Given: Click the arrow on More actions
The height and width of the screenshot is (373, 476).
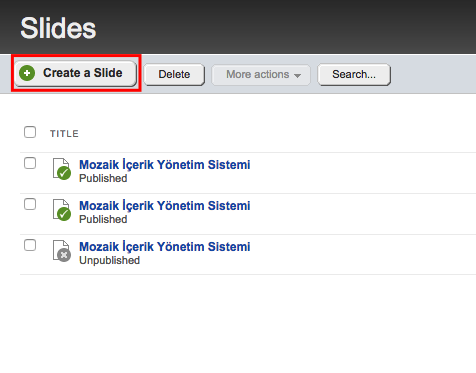Looking at the screenshot, I should click(297, 76).
